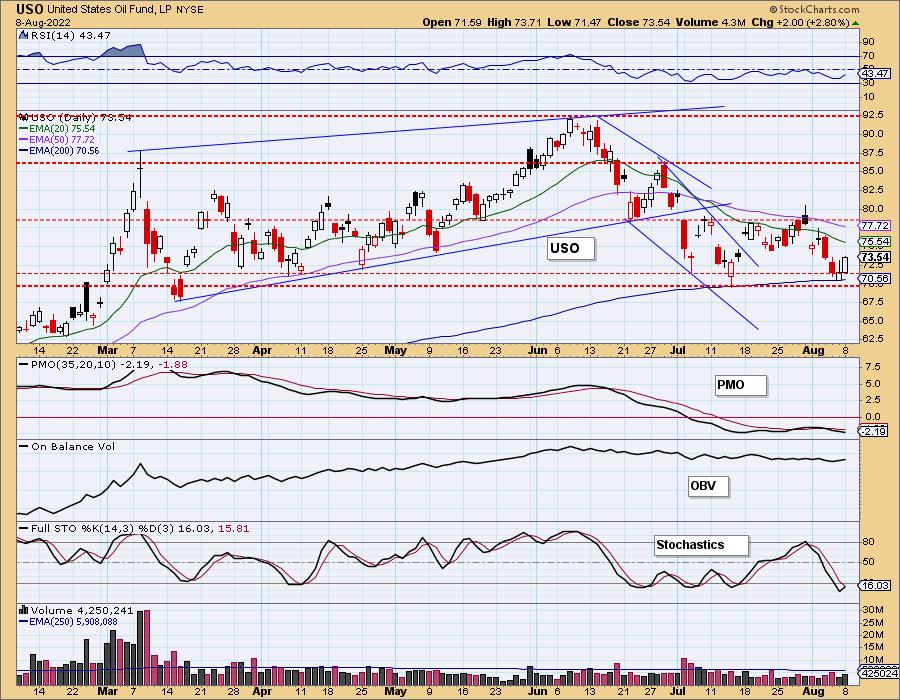Click the 77.72 price tag on the right axis
The width and height of the screenshot is (900, 700).
(875, 225)
